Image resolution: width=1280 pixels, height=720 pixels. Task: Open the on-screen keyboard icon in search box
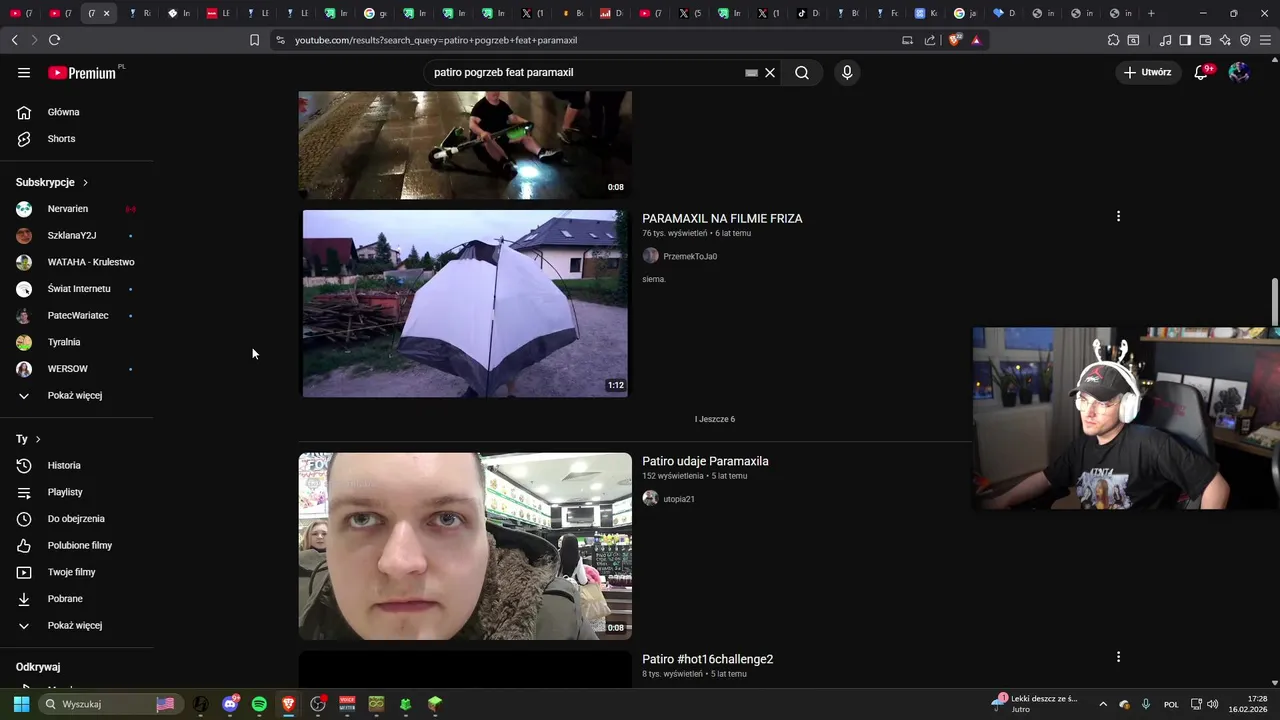pos(751,73)
